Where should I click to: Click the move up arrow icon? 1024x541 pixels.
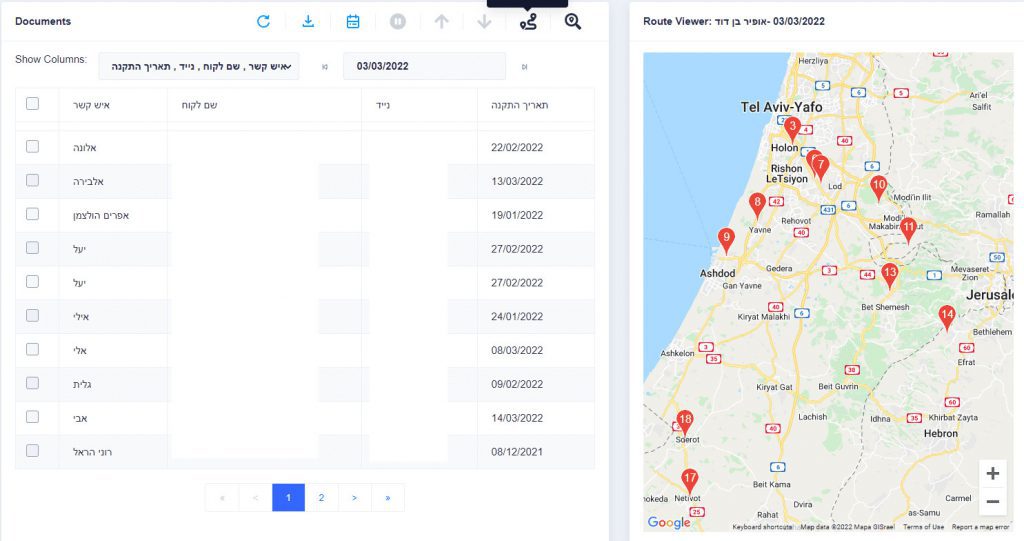coord(441,21)
